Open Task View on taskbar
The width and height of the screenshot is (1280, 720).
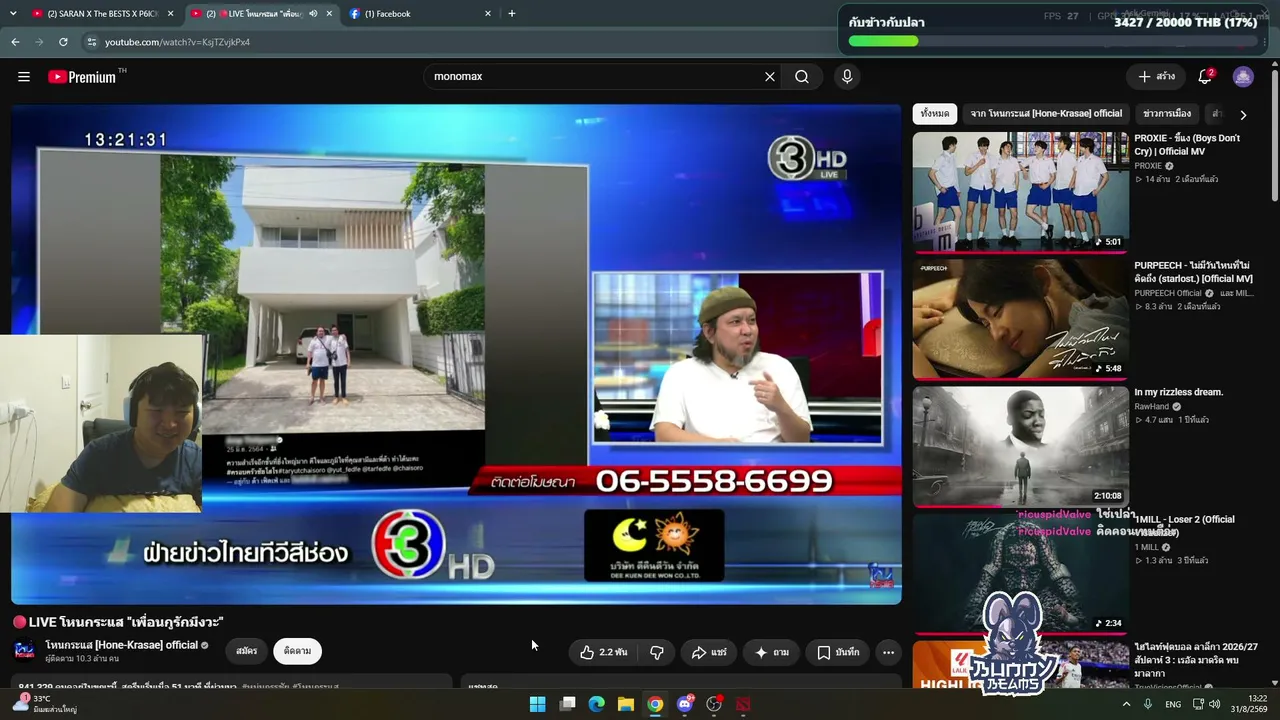coord(567,704)
